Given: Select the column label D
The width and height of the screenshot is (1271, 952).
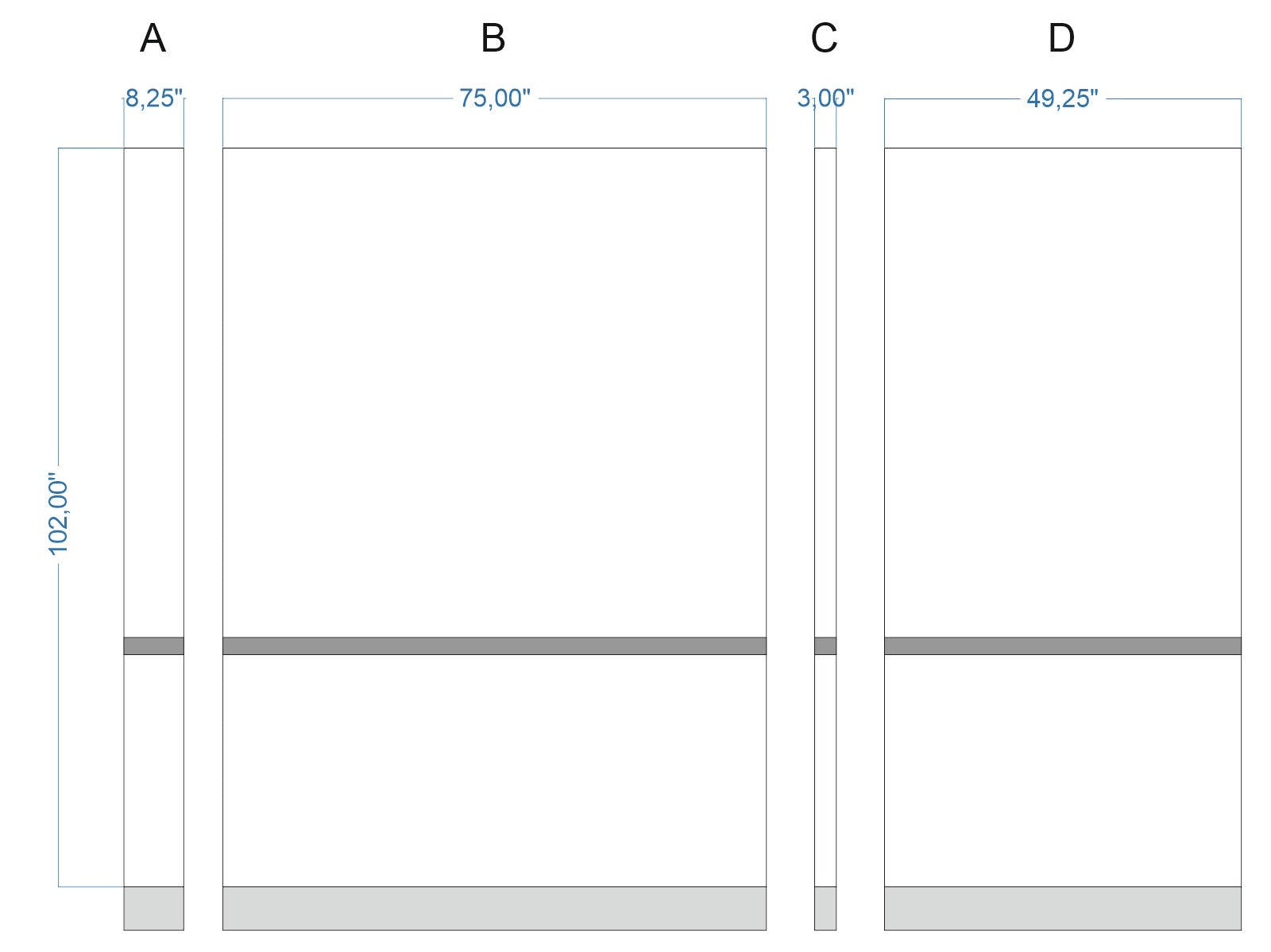Looking at the screenshot, I should click(1061, 38).
